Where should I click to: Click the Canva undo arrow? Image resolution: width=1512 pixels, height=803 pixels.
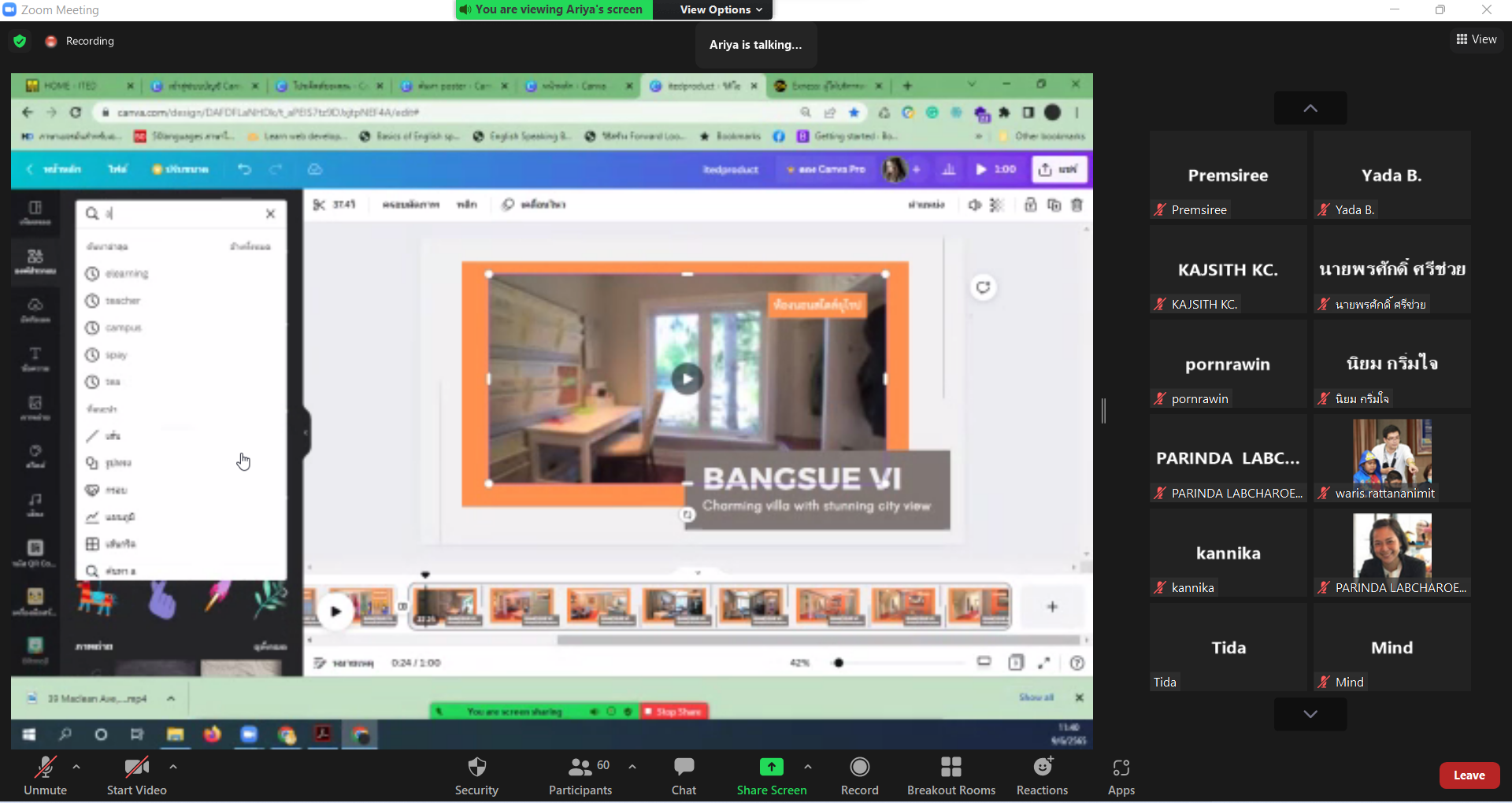click(244, 169)
